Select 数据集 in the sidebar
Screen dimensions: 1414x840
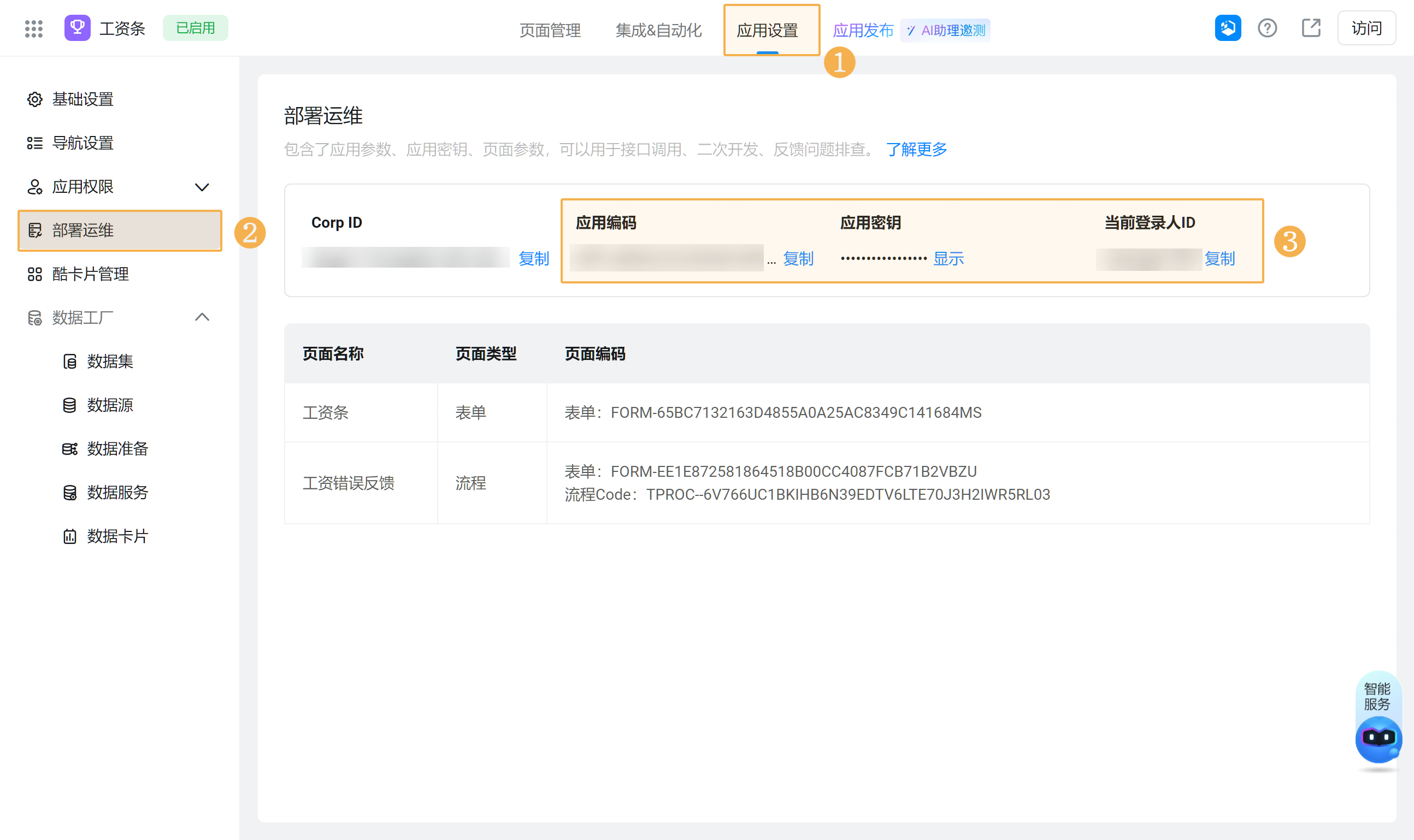click(110, 361)
